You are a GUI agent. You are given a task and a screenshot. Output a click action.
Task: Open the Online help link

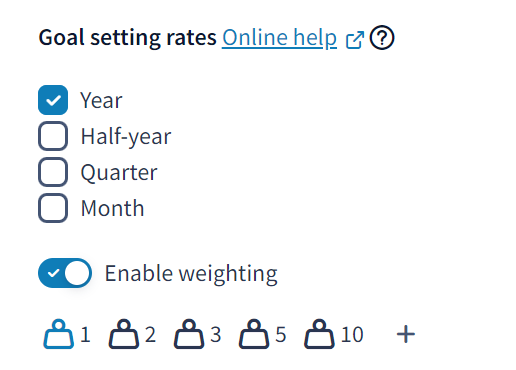279,38
